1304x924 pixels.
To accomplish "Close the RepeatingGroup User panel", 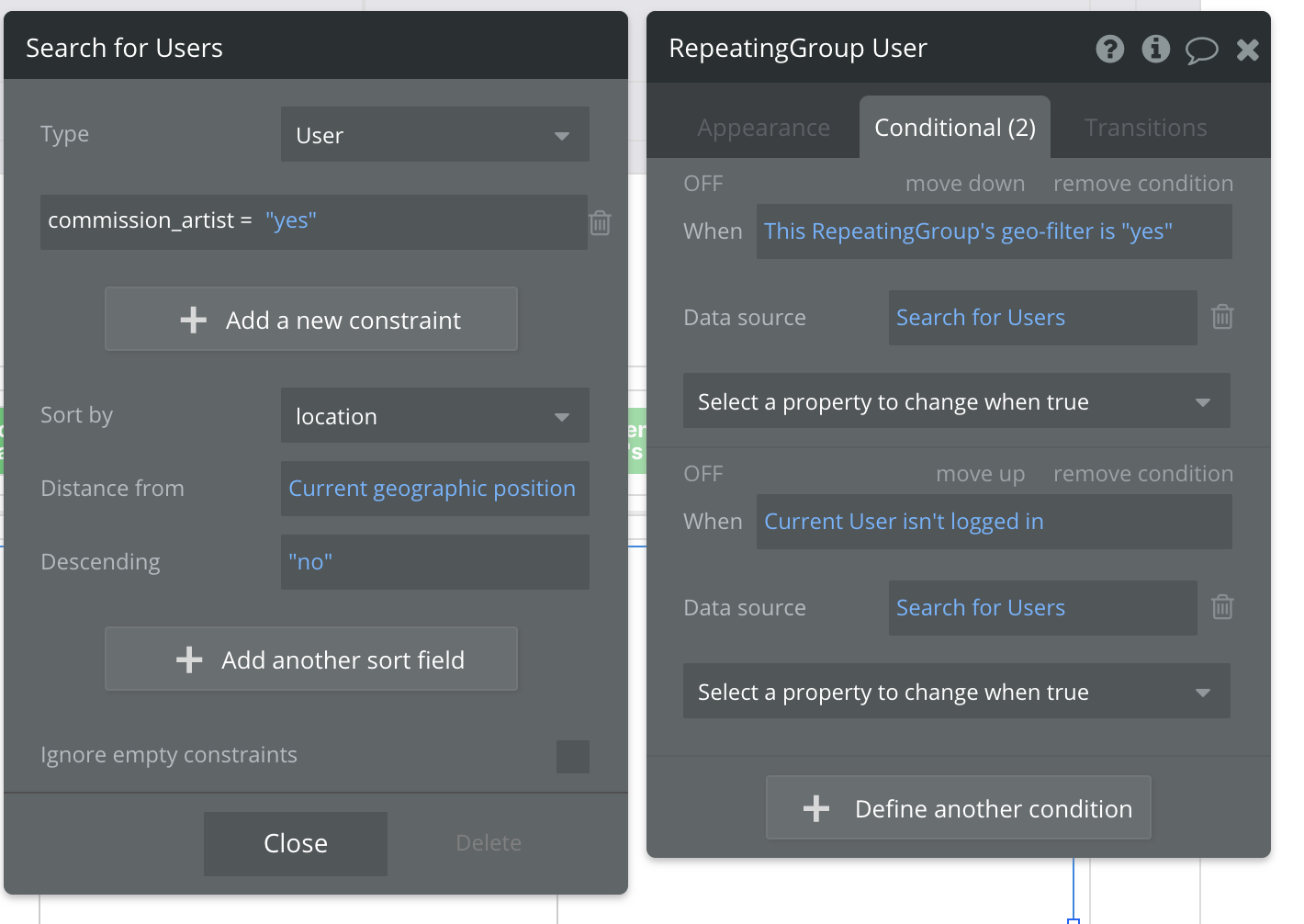I will coord(1247,50).
